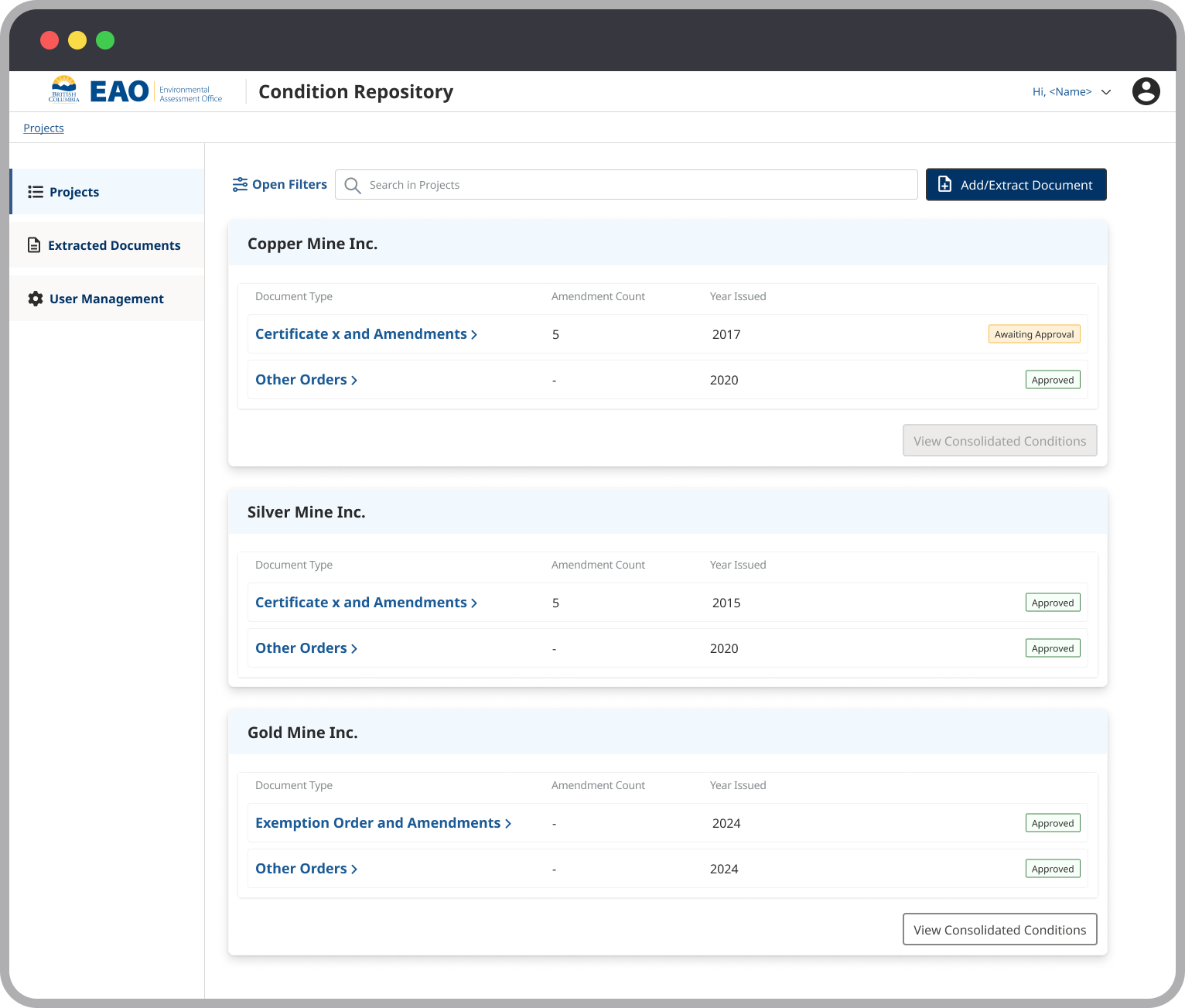The width and height of the screenshot is (1185, 1008).
Task: Click the Copper Mine Inc. heading
Action: click(312, 244)
